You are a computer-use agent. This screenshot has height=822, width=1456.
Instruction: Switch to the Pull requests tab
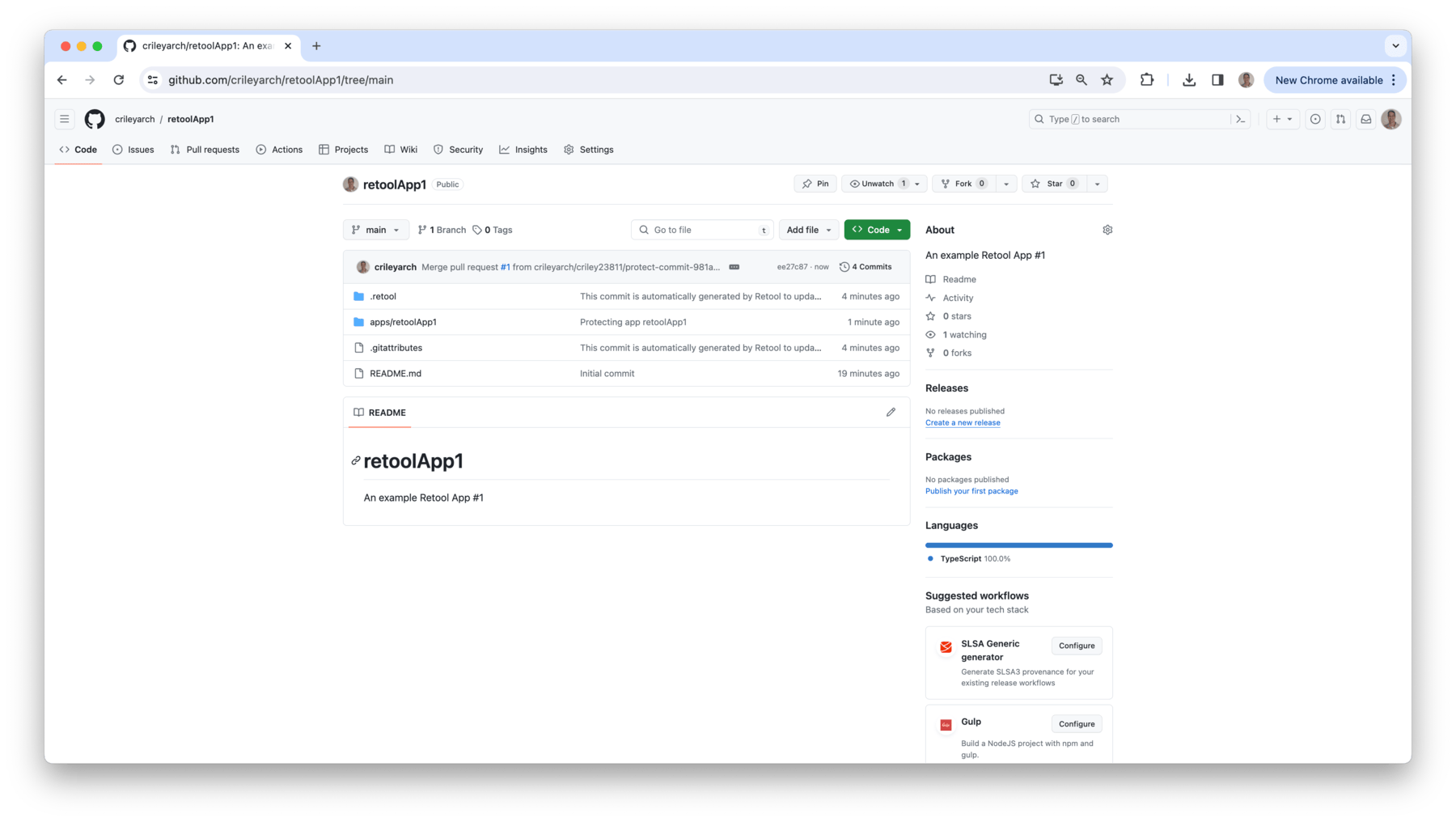click(205, 150)
